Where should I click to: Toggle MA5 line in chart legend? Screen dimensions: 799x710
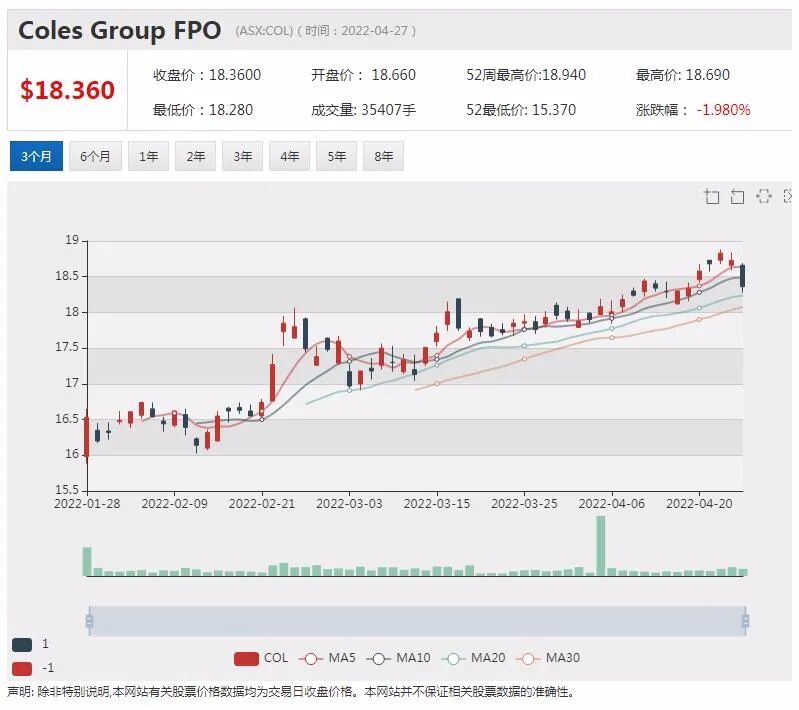point(327,659)
